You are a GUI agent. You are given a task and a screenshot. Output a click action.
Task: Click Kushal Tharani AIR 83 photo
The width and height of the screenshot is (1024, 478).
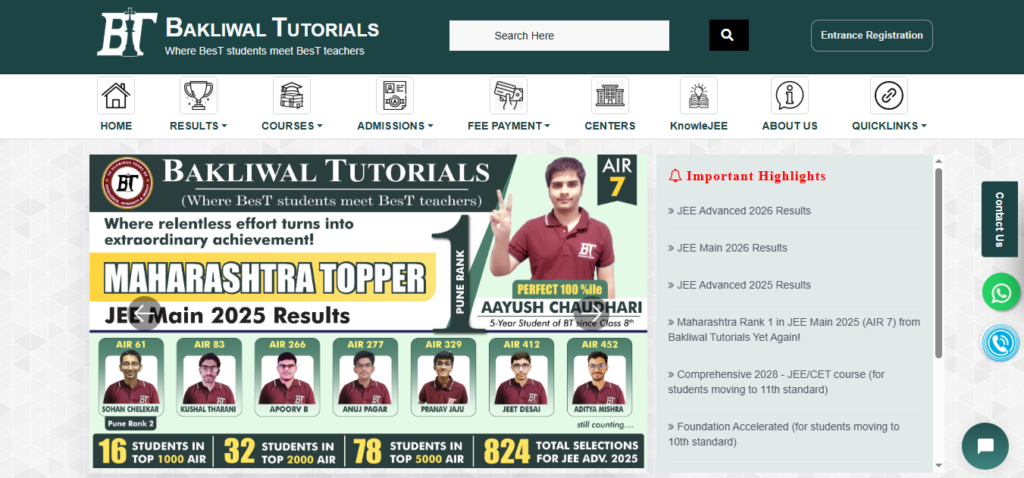[208, 379]
